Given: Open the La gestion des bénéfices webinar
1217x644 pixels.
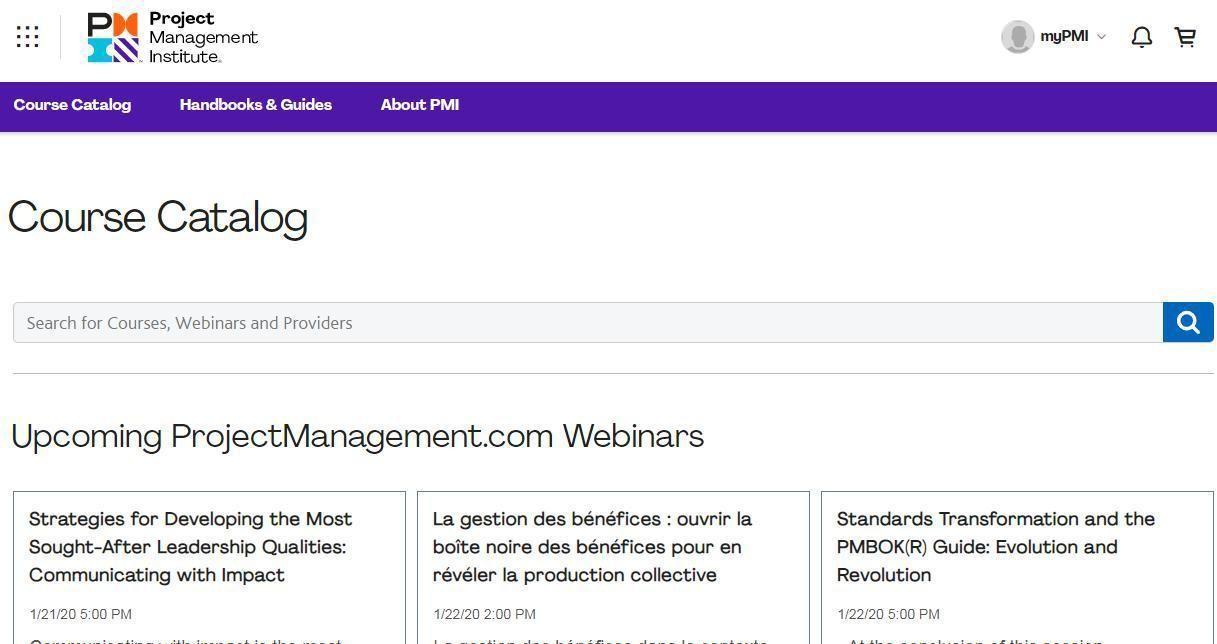Looking at the screenshot, I should pos(592,547).
